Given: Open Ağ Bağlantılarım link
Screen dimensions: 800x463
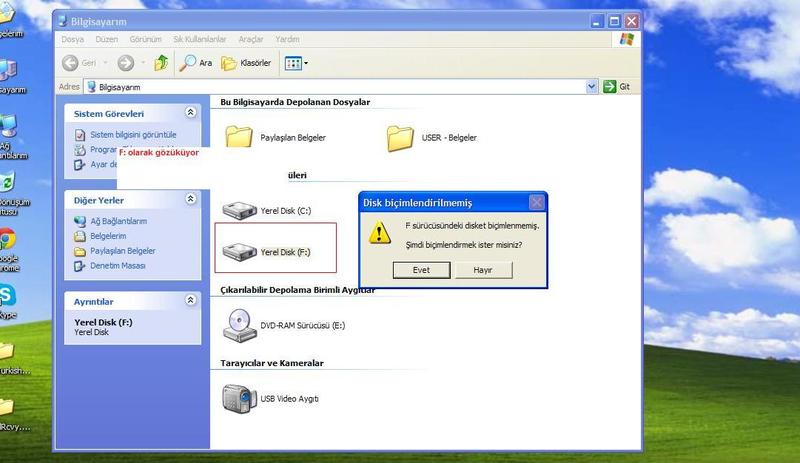Looking at the screenshot, I should pyautogui.click(x=118, y=221).
